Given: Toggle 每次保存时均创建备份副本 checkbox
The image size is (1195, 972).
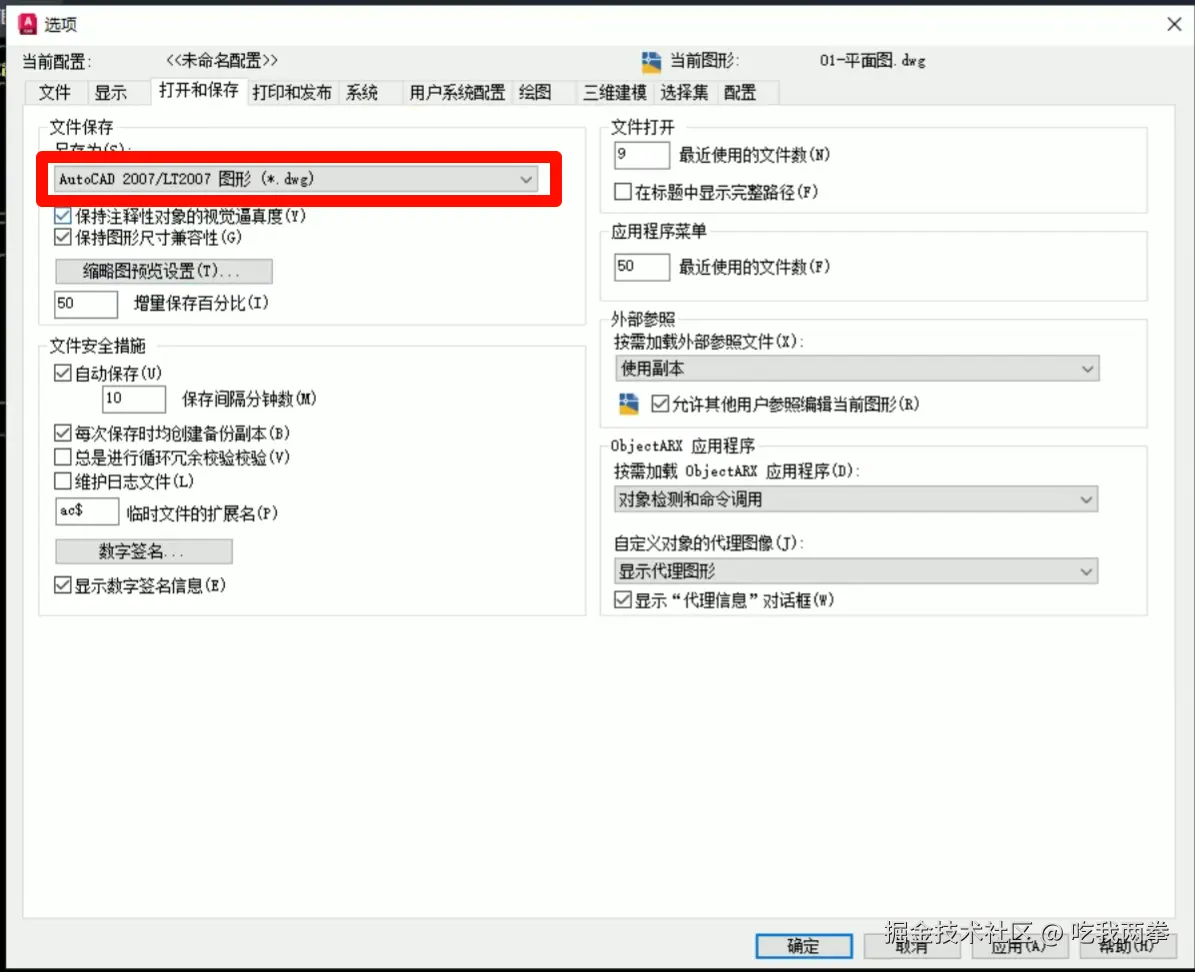Looking at the screenshot, I should point(62,434).
